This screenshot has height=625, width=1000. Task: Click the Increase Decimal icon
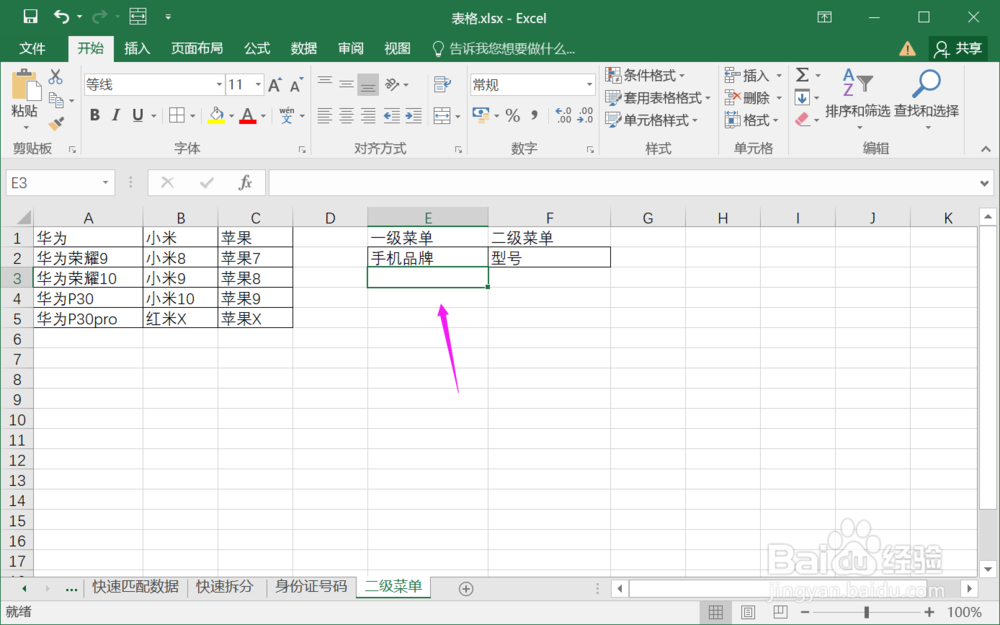pos(563,115)
